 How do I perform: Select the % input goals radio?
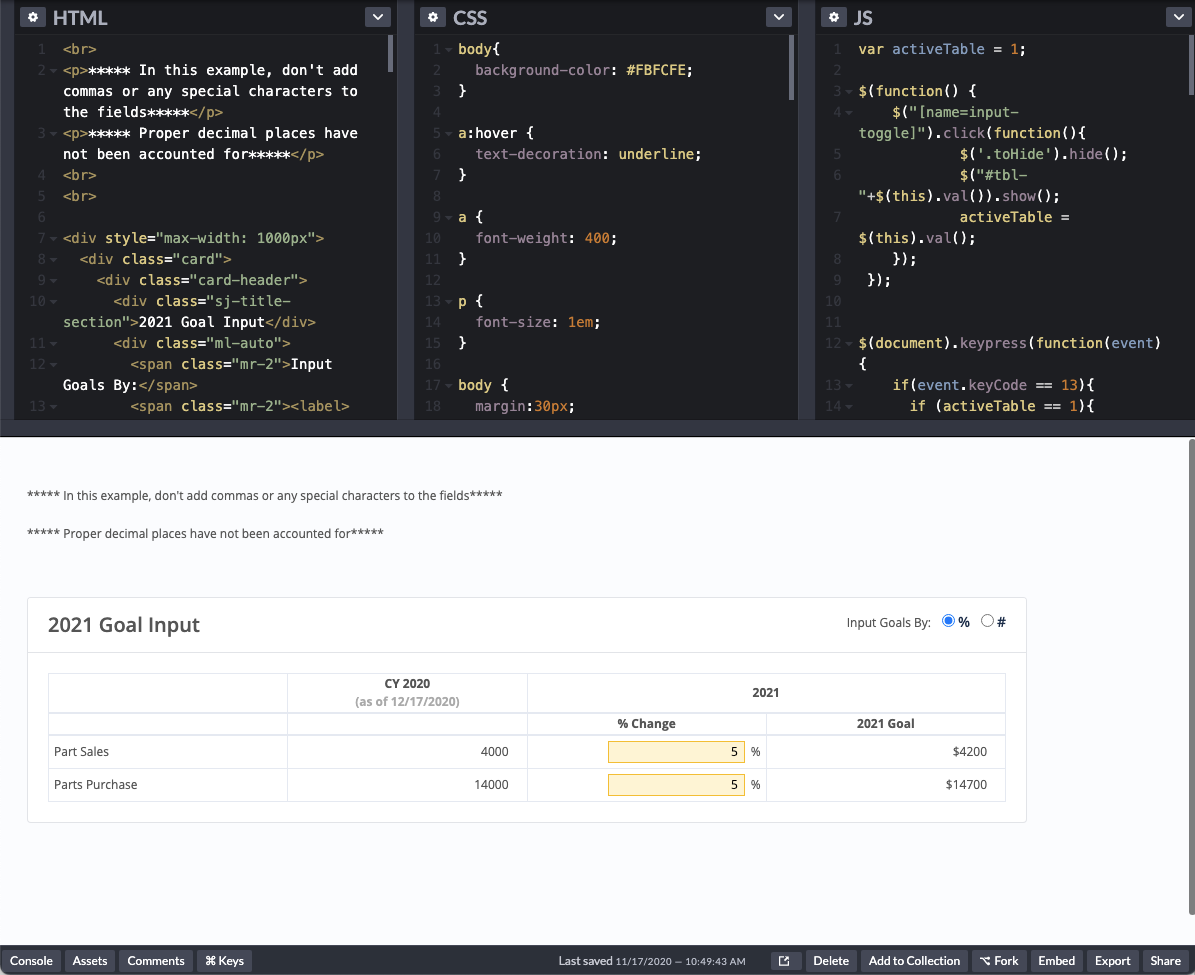tap(948, 621)
